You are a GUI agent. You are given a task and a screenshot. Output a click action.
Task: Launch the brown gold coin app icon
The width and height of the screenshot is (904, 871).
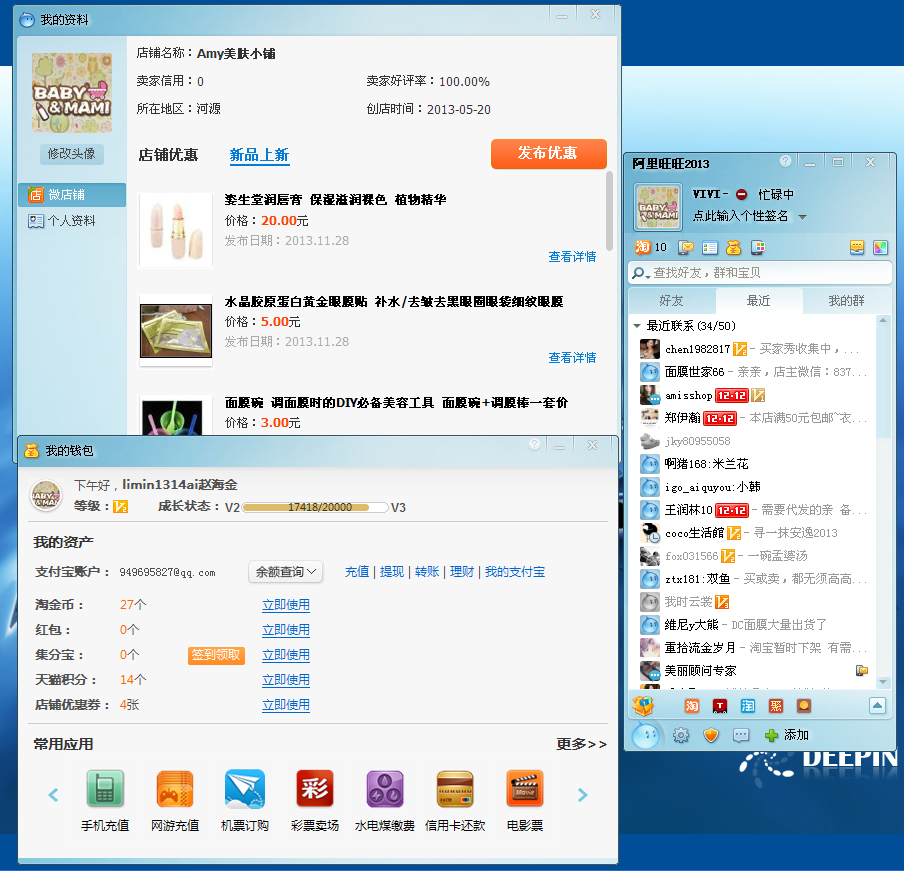pyautogui.click(x=804, y=706)
